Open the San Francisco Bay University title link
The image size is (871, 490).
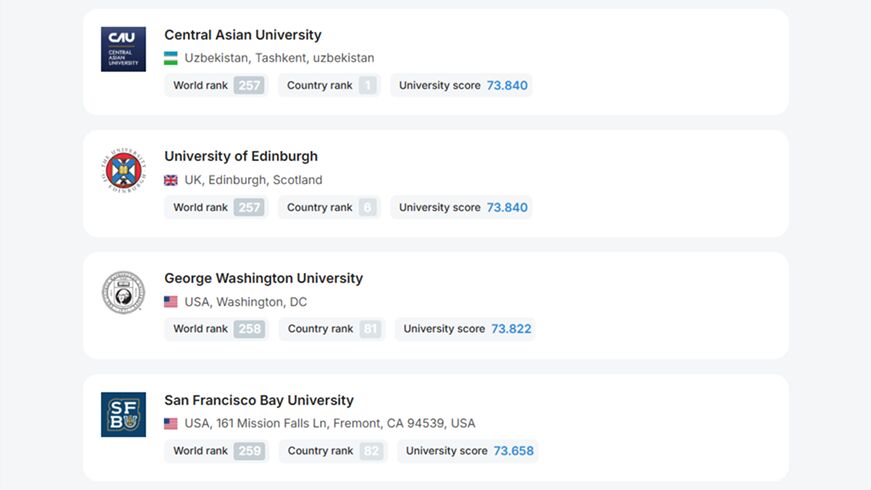point(259,400)
